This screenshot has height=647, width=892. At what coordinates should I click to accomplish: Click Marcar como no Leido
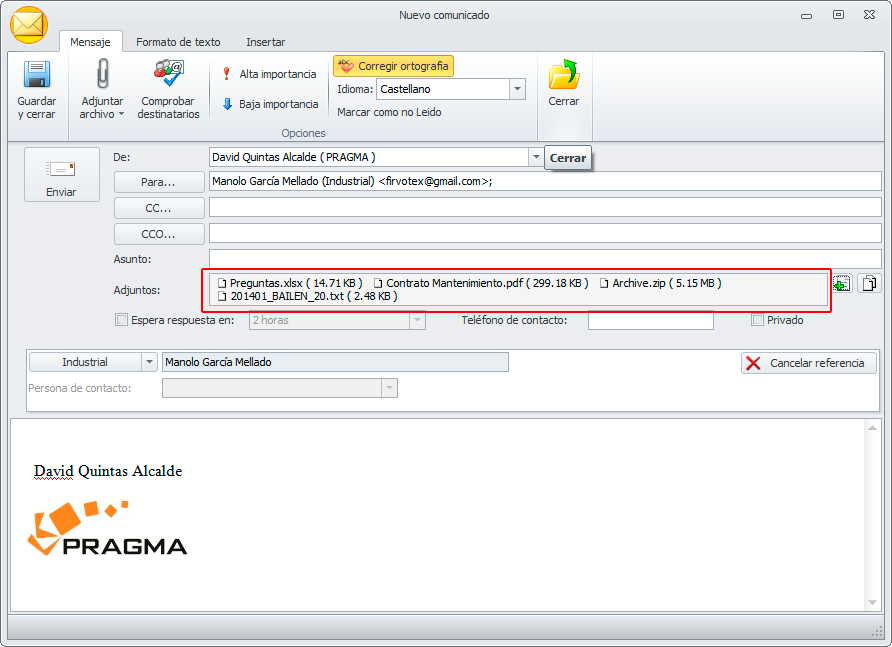[389, 112]
